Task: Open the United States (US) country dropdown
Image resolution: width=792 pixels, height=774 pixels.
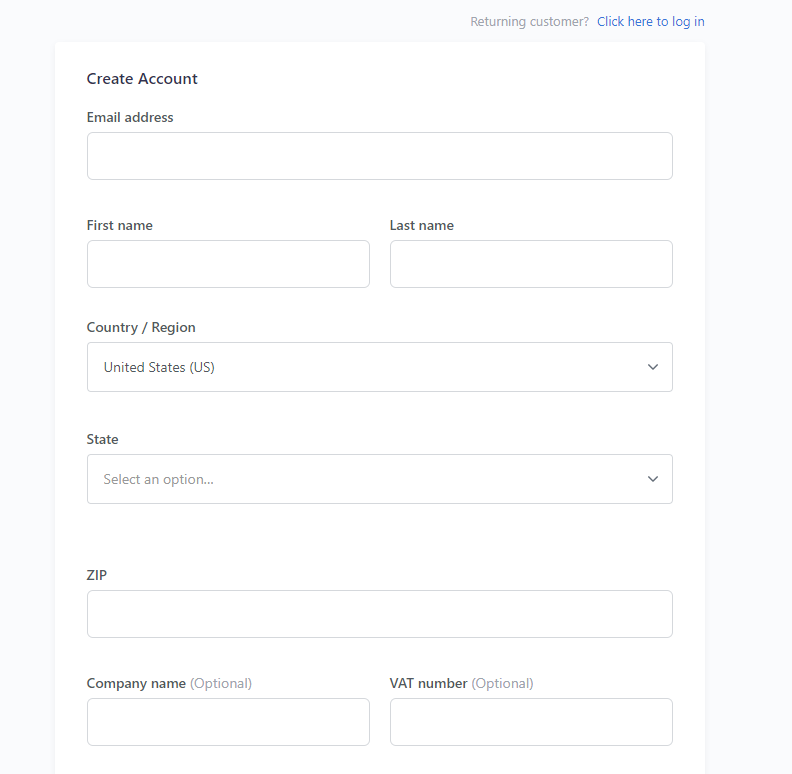Action: pyautogui.click(x=379, y=367)
